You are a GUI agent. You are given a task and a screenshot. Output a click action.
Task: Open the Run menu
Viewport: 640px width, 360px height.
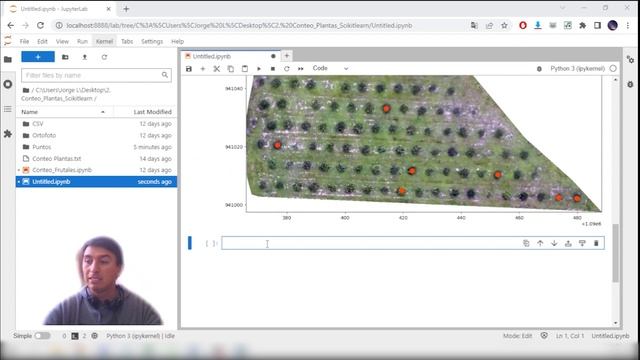click(x=82, y=41)
